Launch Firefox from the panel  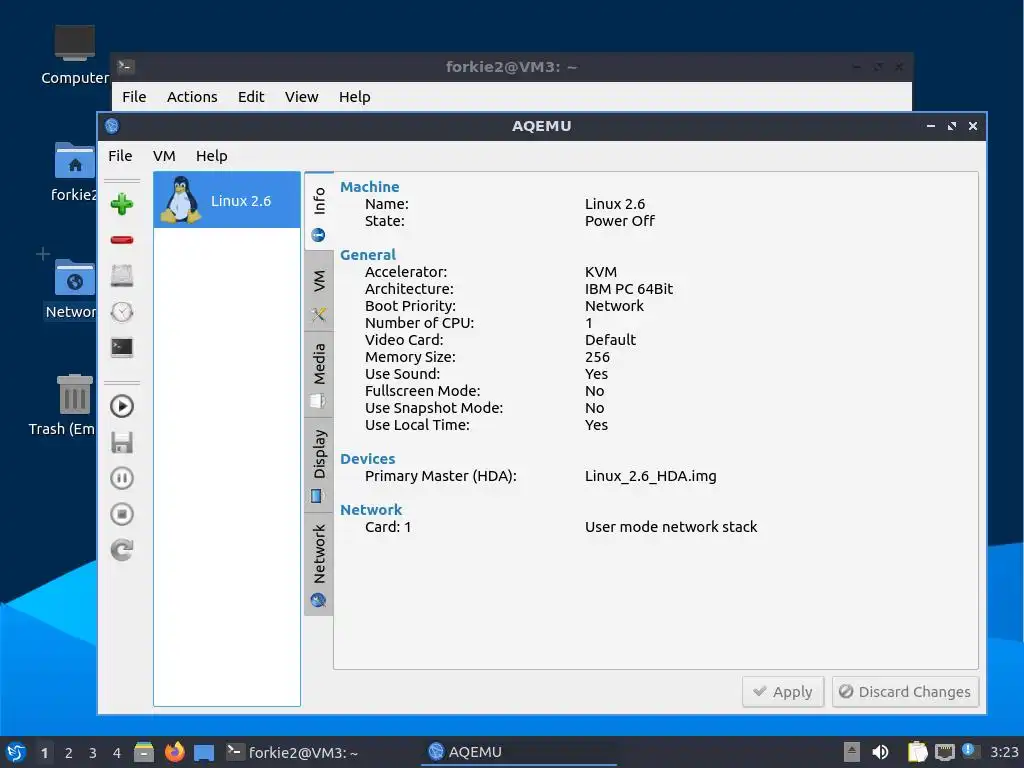coord(174,752)
